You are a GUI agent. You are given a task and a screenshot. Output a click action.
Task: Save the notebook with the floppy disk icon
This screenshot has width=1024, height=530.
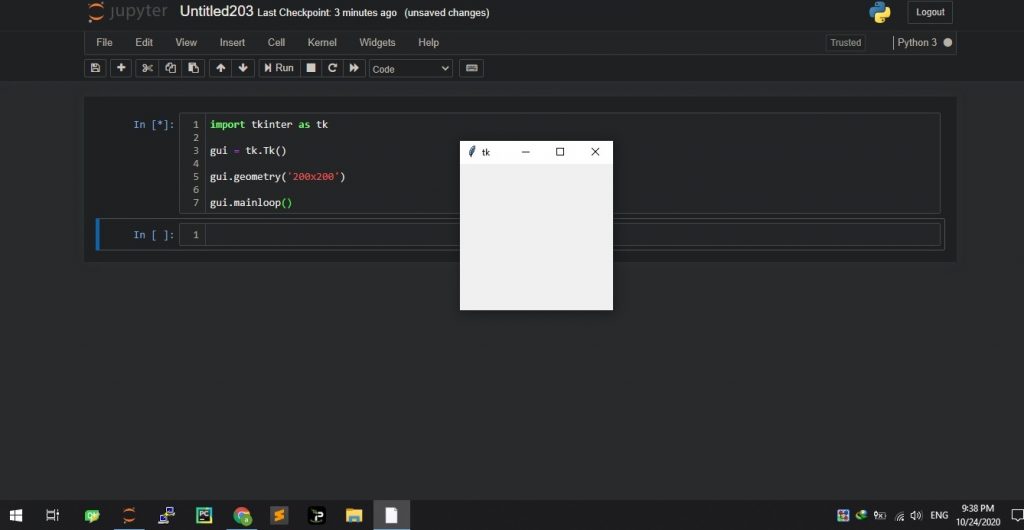pyautogui.click(x=95, y=68)
